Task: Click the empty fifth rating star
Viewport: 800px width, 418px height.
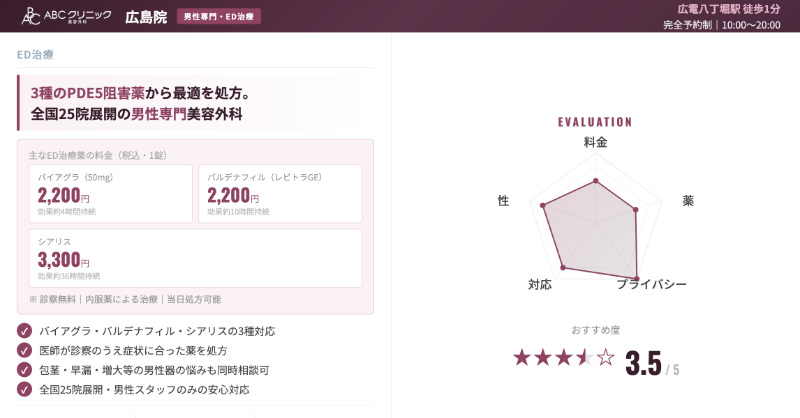Action: click(x=606, y=357)
